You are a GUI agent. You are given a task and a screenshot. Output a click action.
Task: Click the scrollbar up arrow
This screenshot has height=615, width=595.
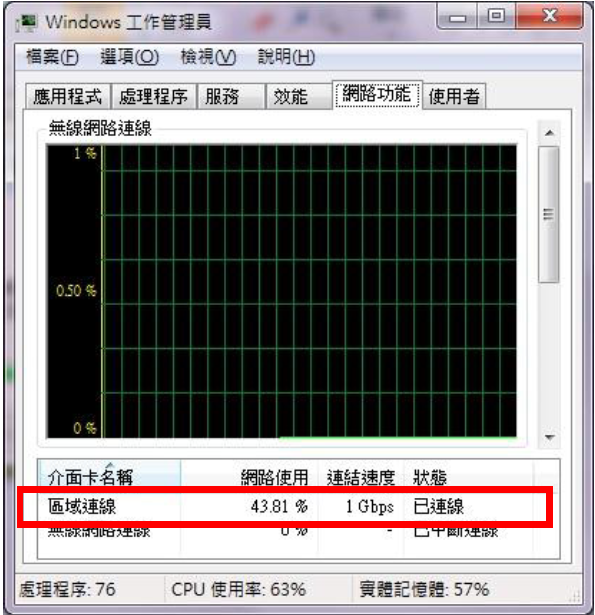tap(549, 133)
